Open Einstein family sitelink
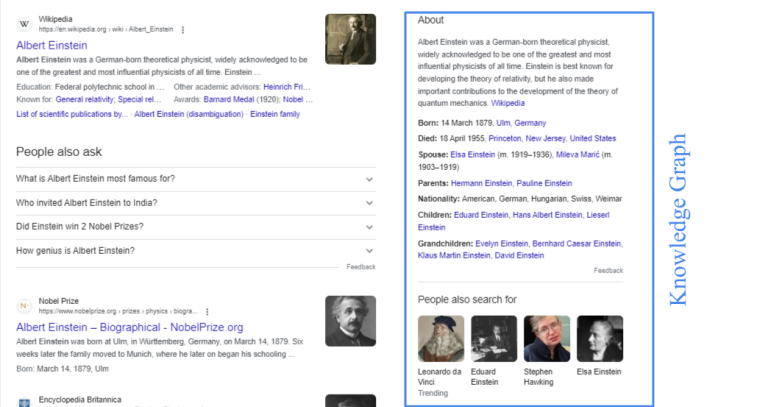 pyautogui.click(x=275, y=114)
